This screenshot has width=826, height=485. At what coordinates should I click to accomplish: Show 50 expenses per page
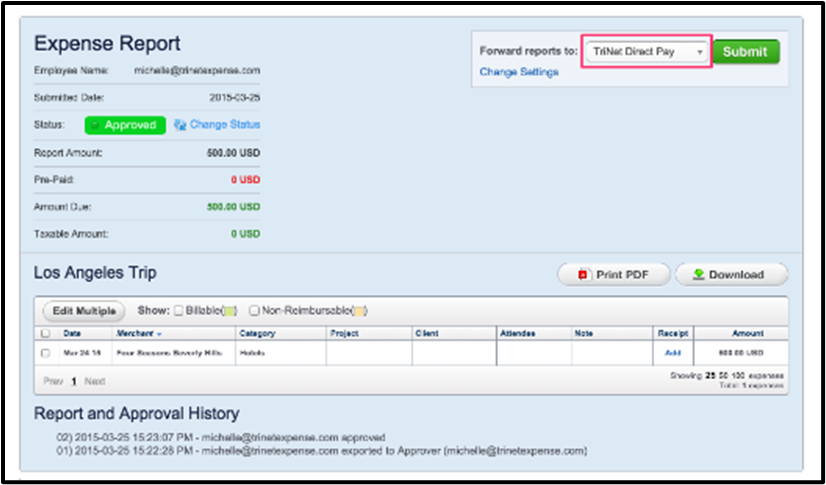722,376
